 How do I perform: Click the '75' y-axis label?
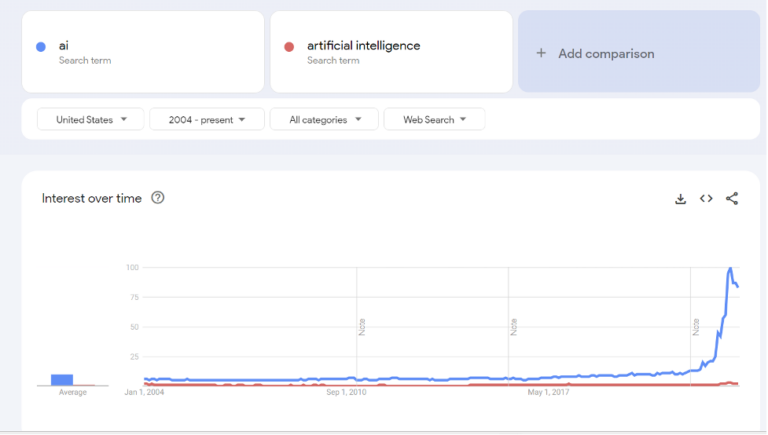pyautogui.click(x=134, y=297)
